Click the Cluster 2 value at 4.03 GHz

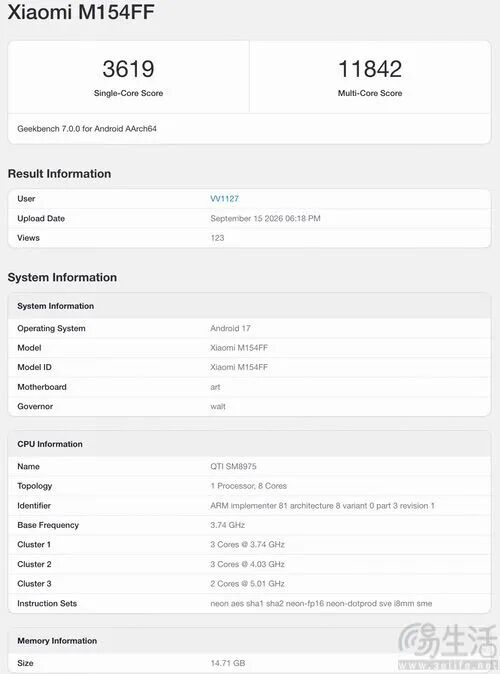(247, 564)
